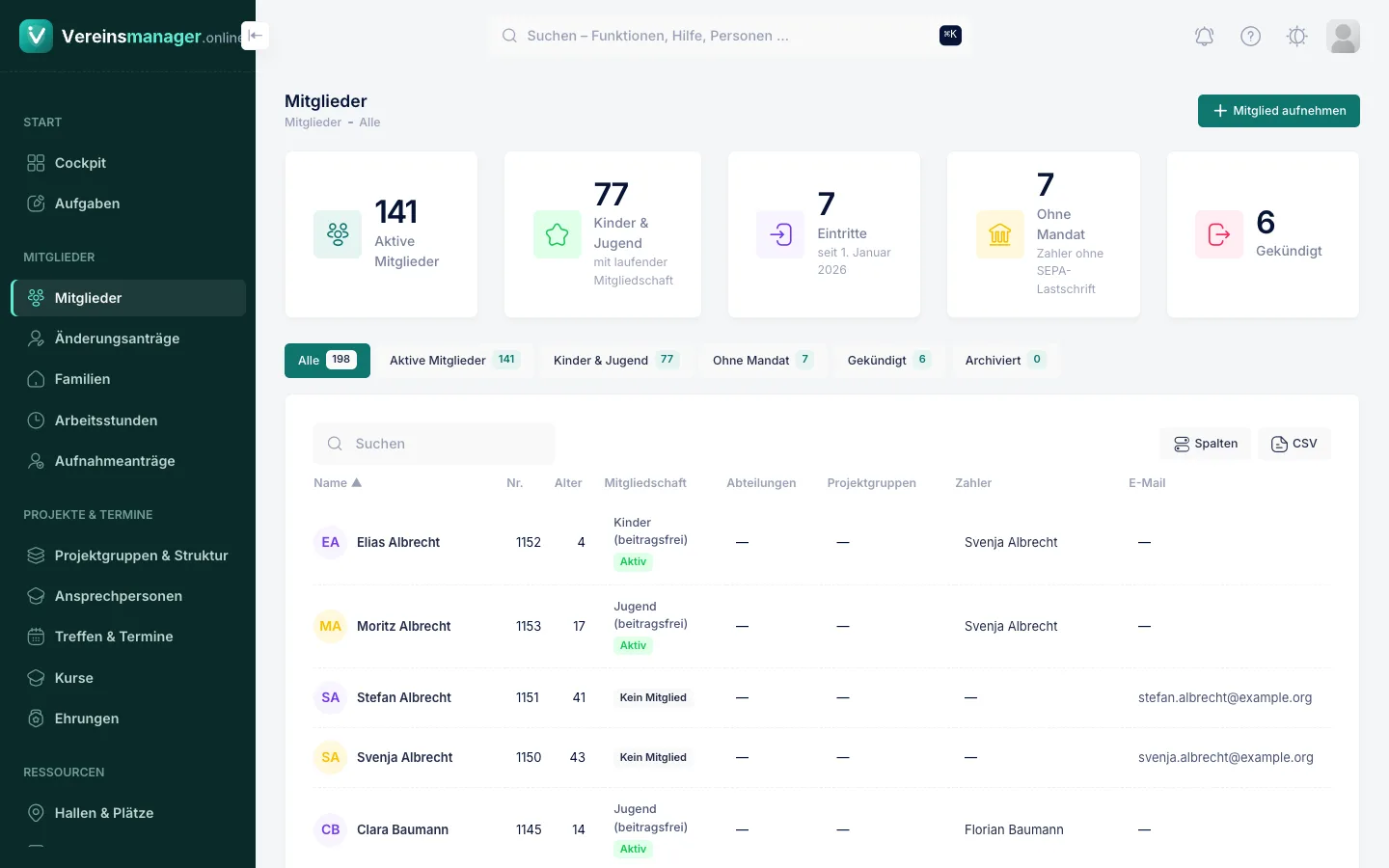Image resolution: width=1389 pixels, height=868 pixels.
Task: Click the Gekündigt exit icon
Action: (x=1219, y=234)
